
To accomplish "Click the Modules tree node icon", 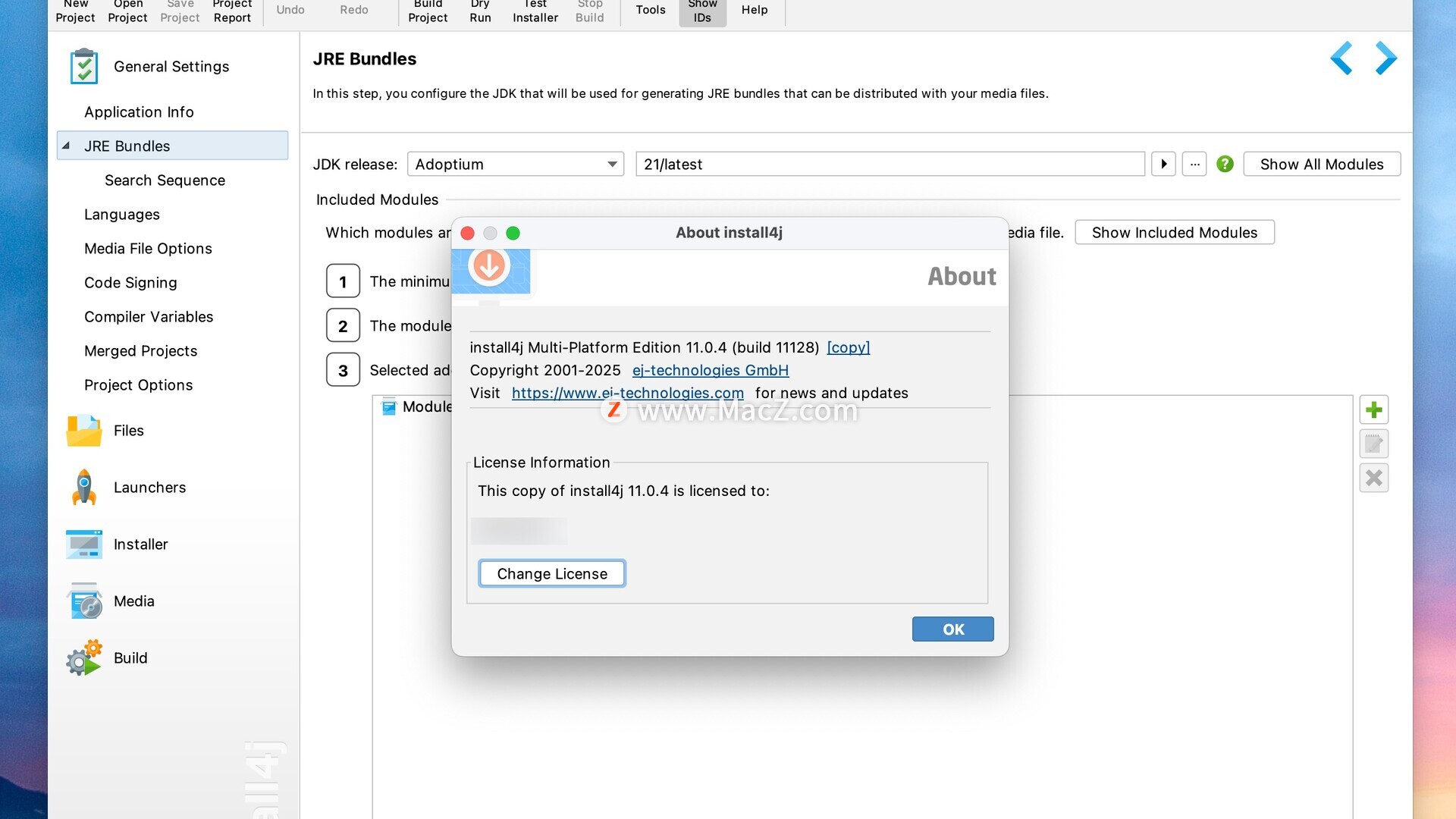I will tap(389, 407).
